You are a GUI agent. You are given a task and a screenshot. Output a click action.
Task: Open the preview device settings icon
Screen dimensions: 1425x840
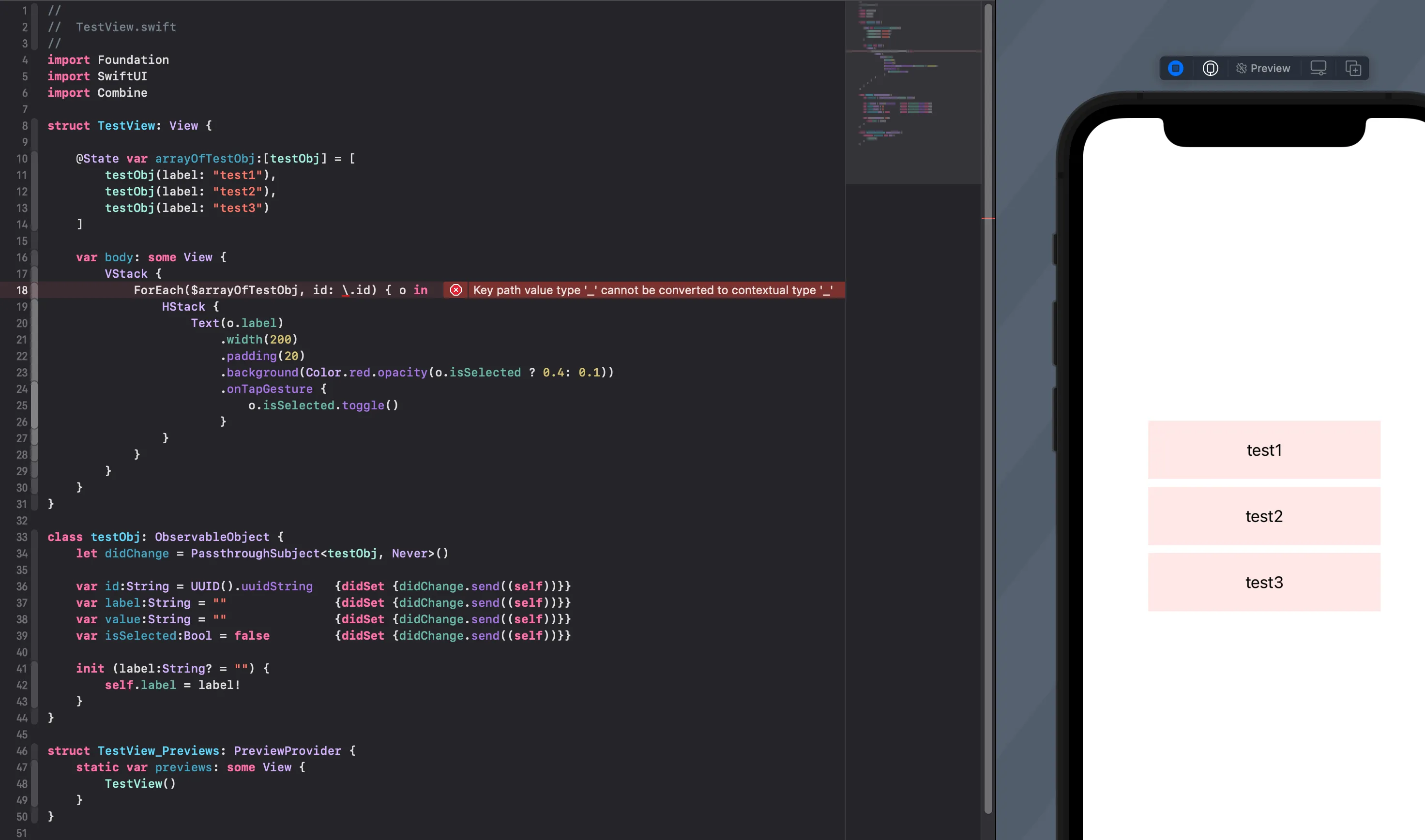click(x=1318, y=69)
